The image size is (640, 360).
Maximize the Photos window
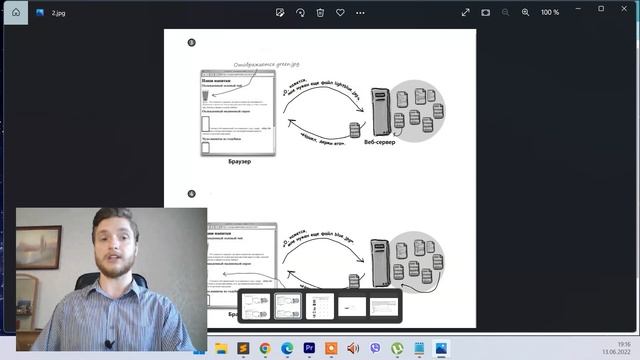601,9
